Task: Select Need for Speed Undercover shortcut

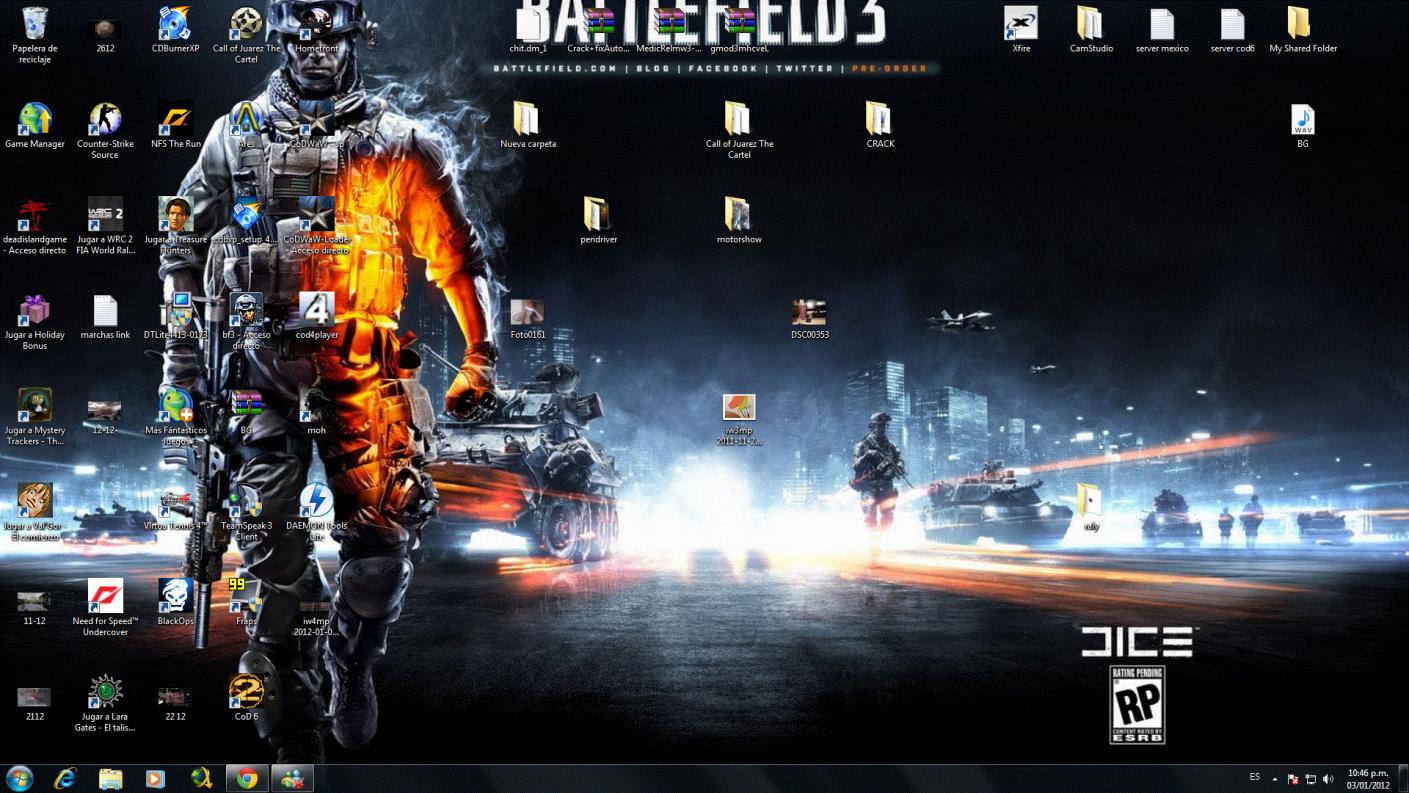Action: tap(105, 596)
